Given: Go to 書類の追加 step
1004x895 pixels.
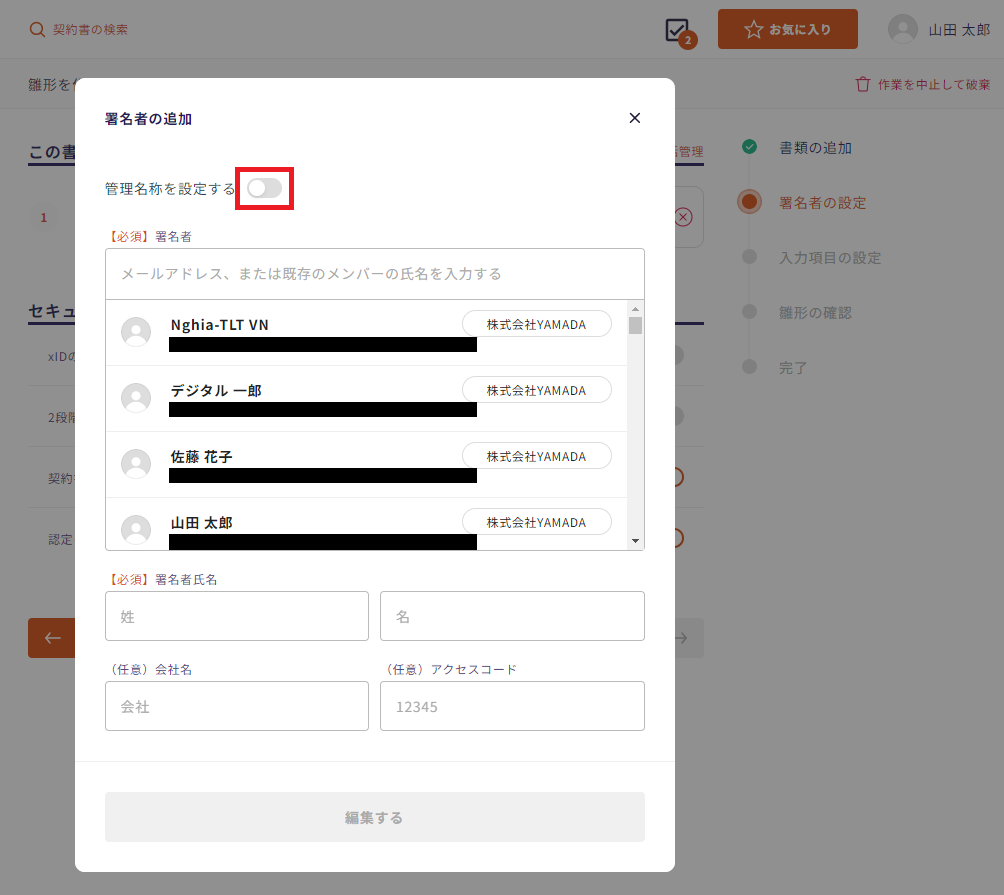Looking at the screenshot, I should (x=815, y=148).
